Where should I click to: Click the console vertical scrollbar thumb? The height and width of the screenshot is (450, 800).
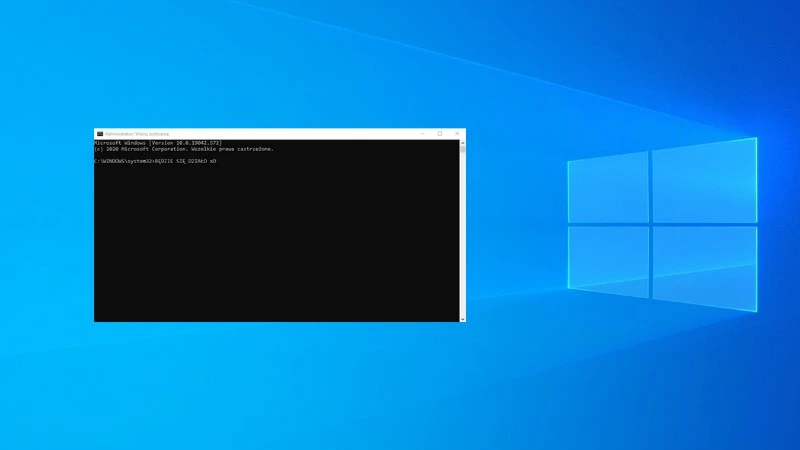tap(462, 152)
